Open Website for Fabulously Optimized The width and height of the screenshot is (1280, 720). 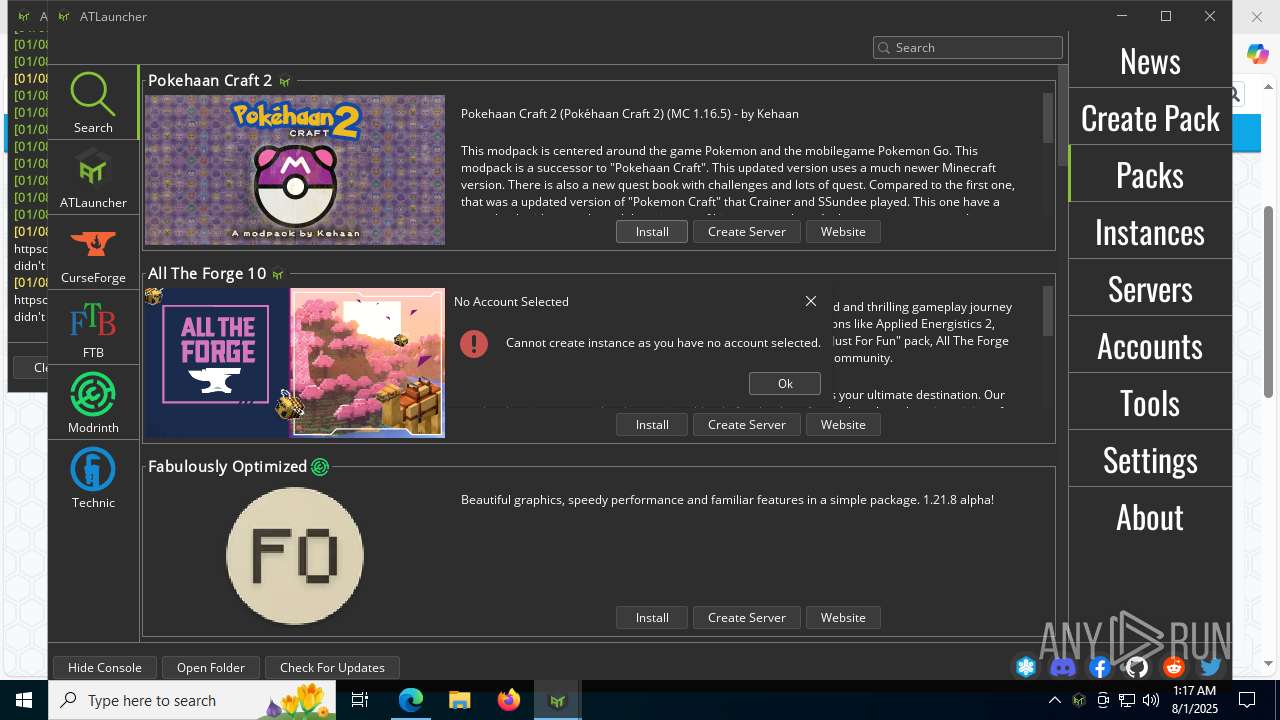pos(843,617)
